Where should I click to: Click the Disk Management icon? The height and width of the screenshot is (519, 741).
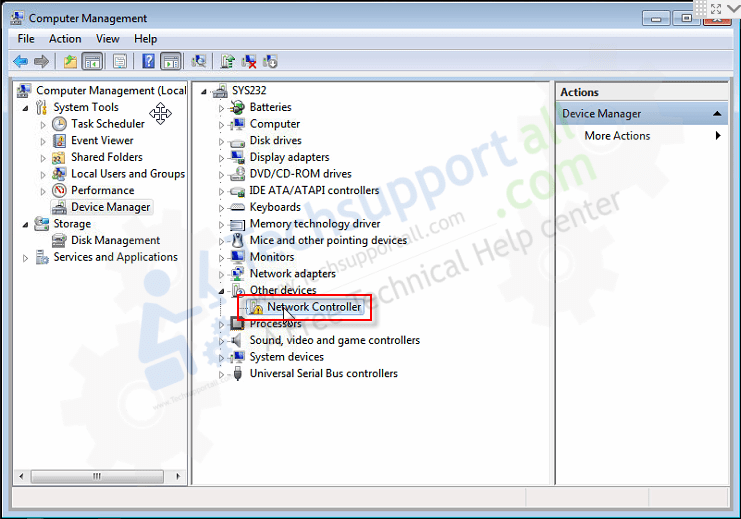(59, 240)
